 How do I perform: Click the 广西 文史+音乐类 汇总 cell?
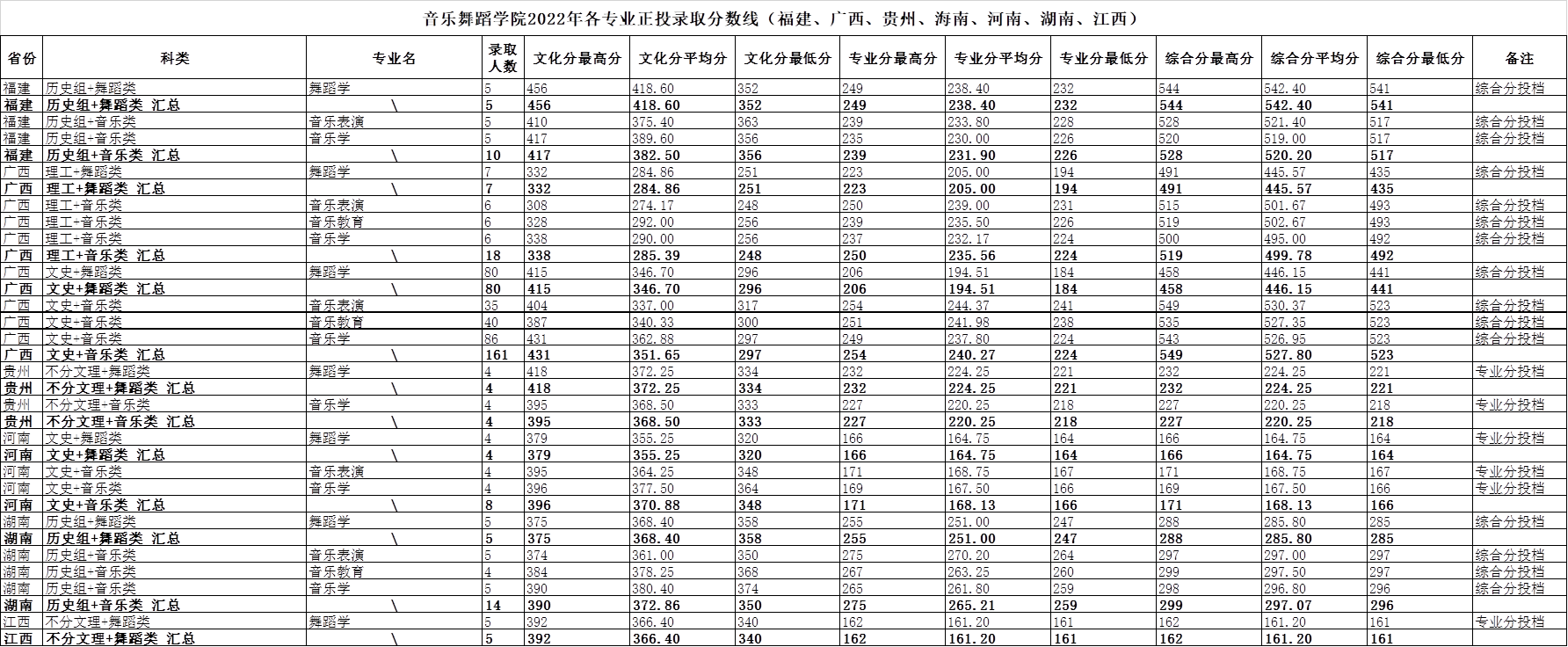105,355
